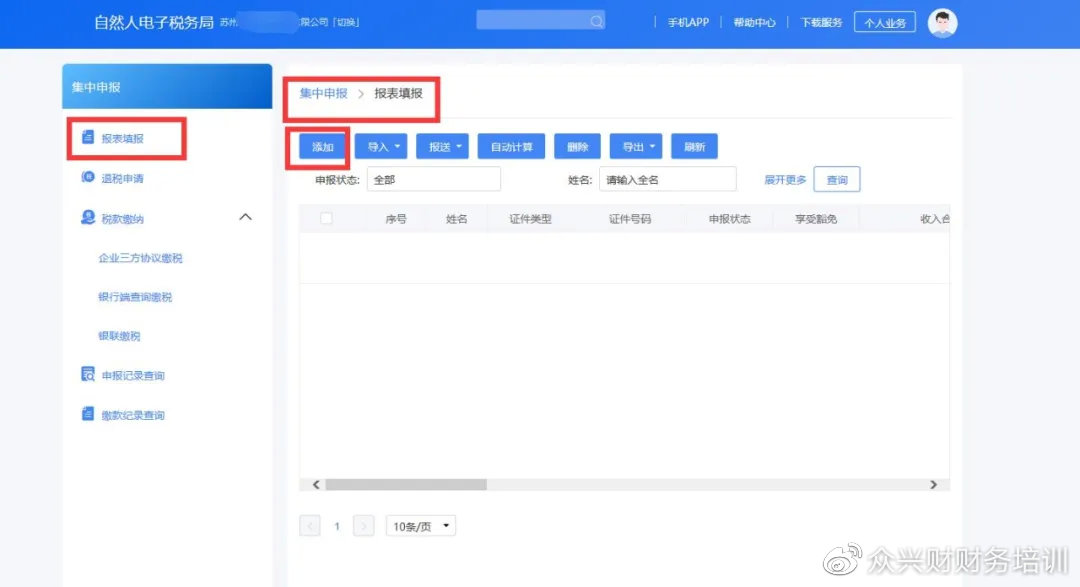
Task: Click the 证件类型 column header
Action: click(x=530, y=219)
